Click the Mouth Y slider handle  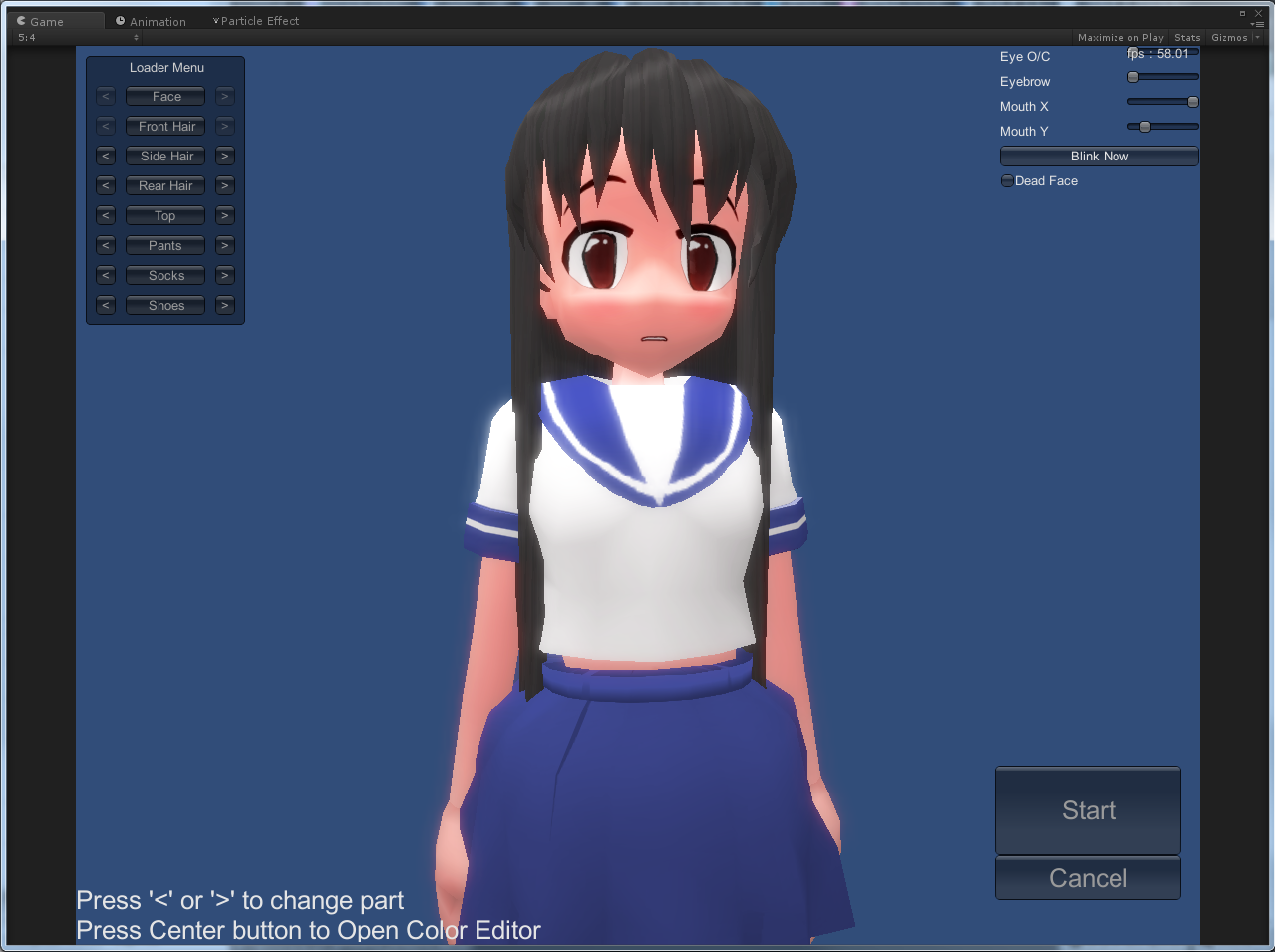coord(1145,127)
